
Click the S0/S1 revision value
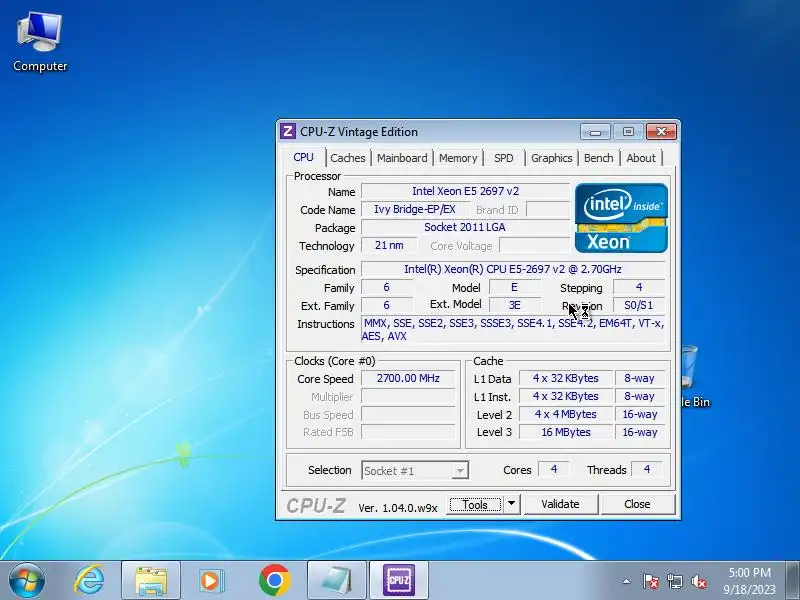pyautogui.click(x=639, y=305)
